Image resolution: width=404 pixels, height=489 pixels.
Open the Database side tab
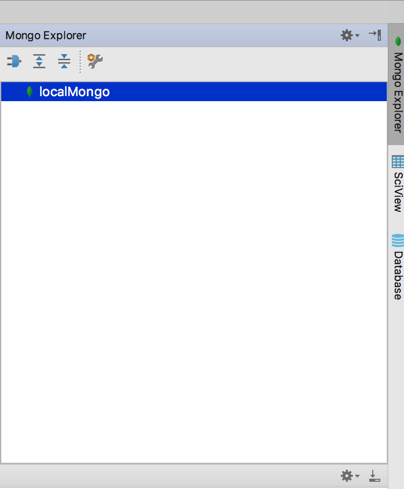397,267
